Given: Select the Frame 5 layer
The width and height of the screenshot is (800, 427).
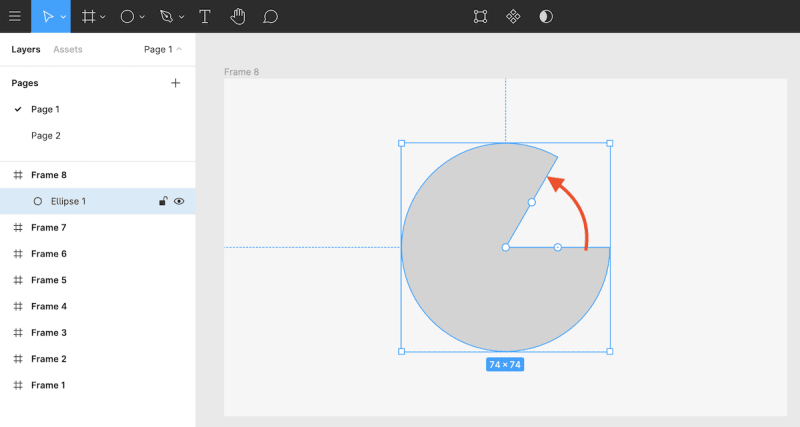Looking at the screenshot, I should click(97, 280).
